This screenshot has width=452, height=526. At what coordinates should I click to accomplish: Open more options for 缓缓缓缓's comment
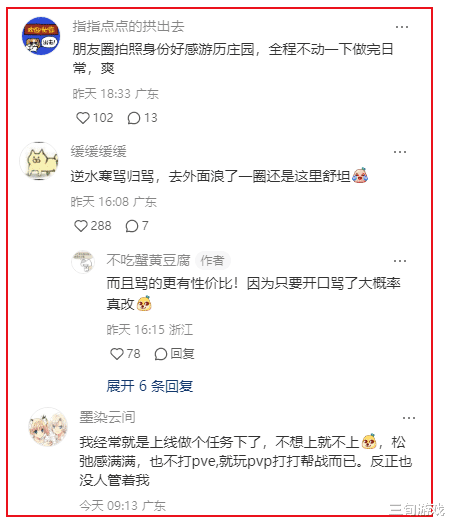pos(400,152)
